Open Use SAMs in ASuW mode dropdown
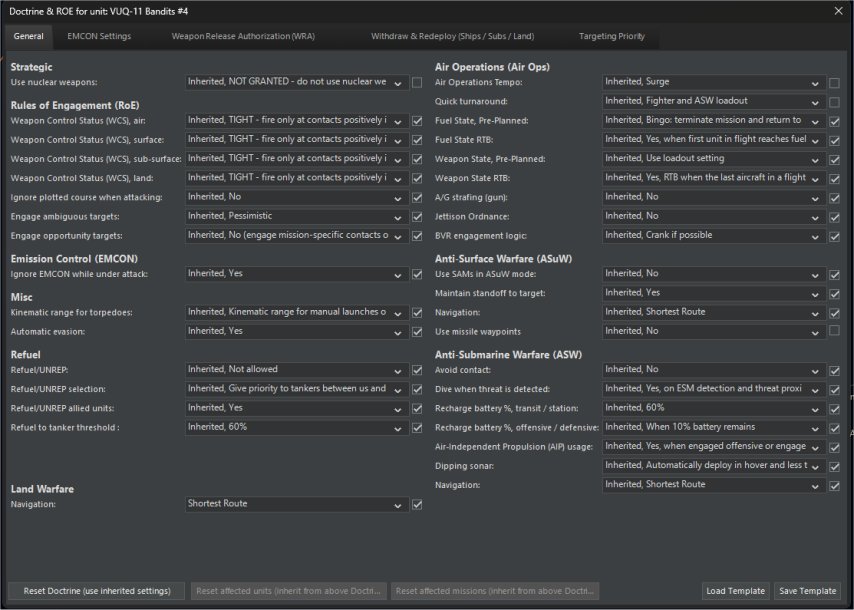The image size is (854, 610). 714,274
